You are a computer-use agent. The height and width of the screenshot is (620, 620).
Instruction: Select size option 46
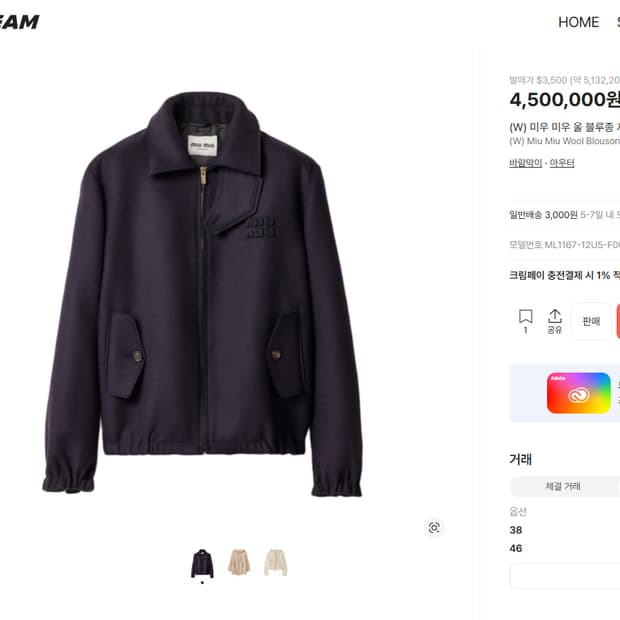[516, 548]
